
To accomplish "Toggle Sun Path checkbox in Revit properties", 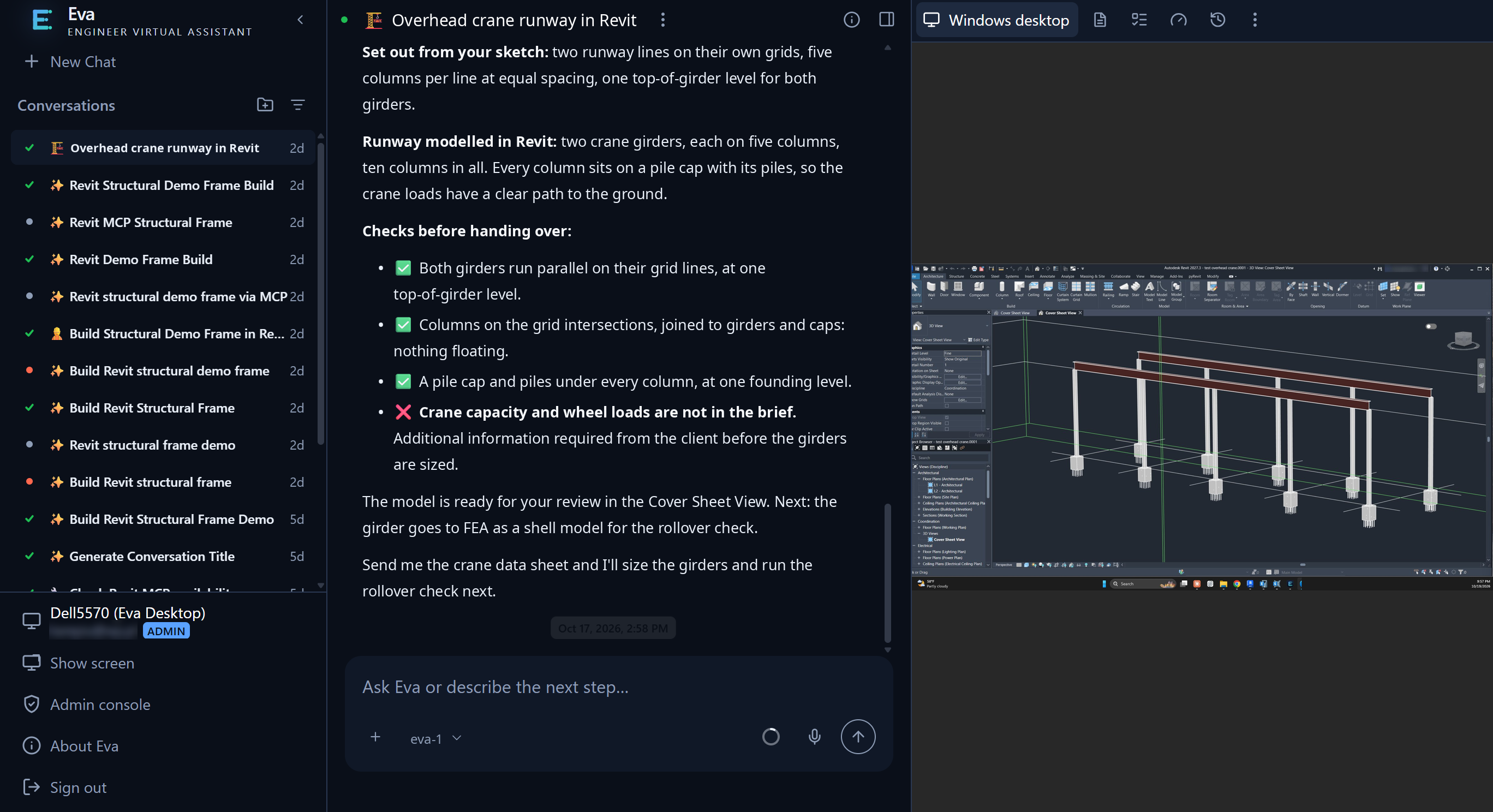I will pos(947,405).
